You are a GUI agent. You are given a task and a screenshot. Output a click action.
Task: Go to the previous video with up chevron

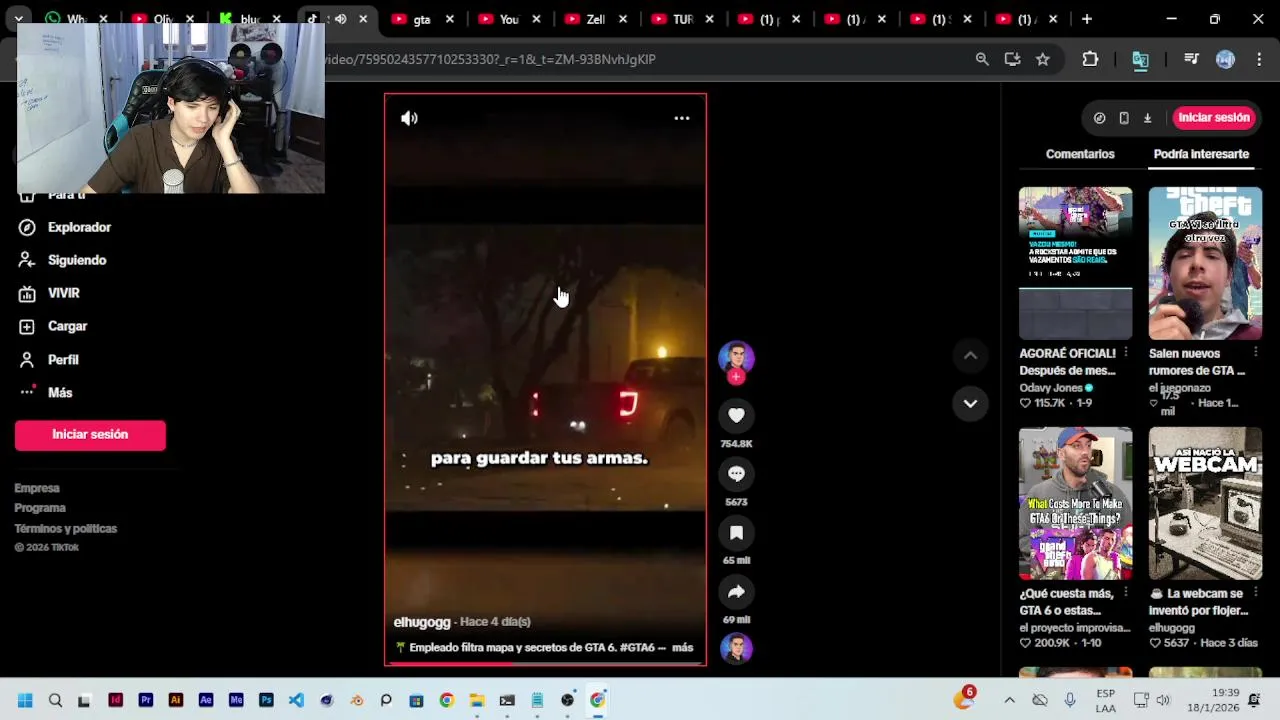tap(970, 356)
